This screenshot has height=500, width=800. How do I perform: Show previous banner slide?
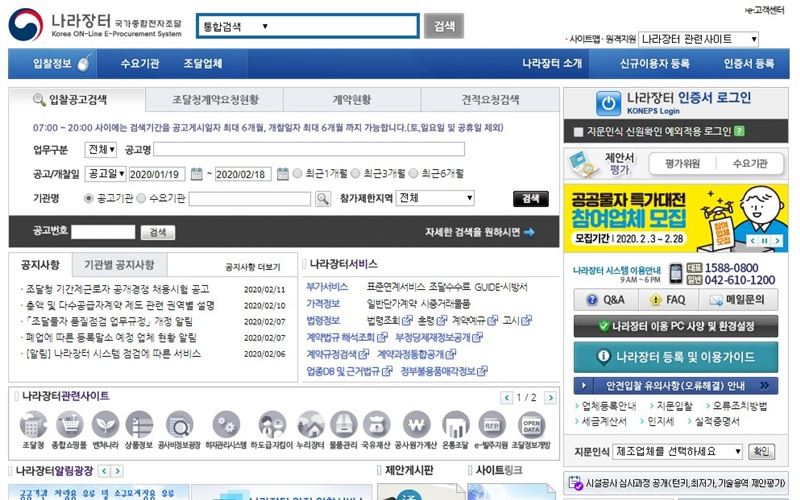tap(753, 241)
